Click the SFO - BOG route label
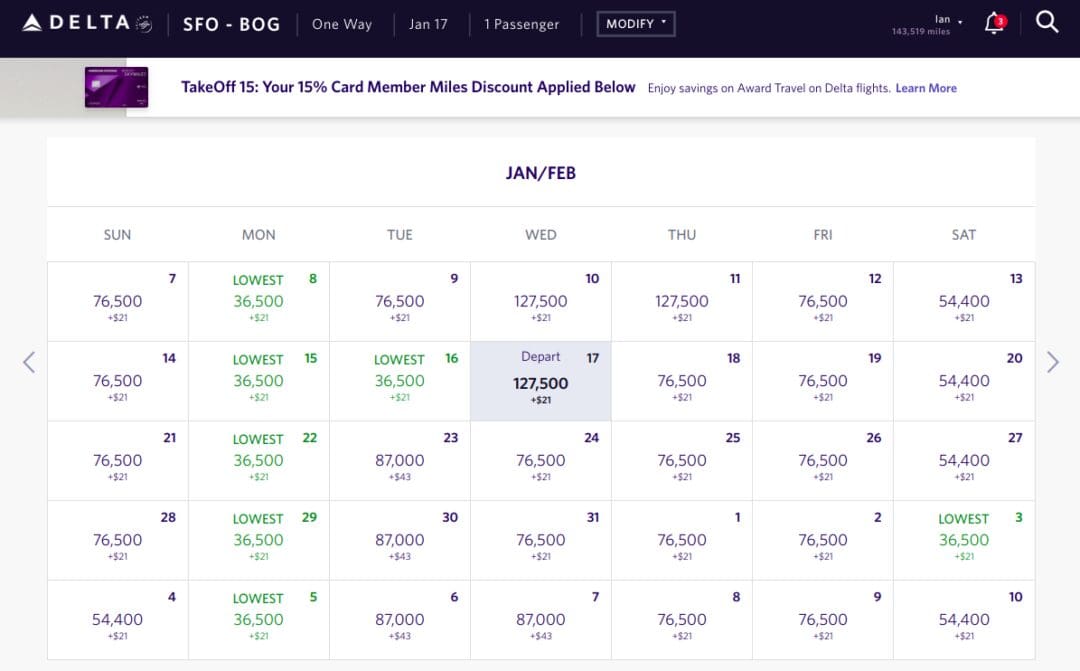Screen dimensions: 1080x671 click(x=231, y=23)
